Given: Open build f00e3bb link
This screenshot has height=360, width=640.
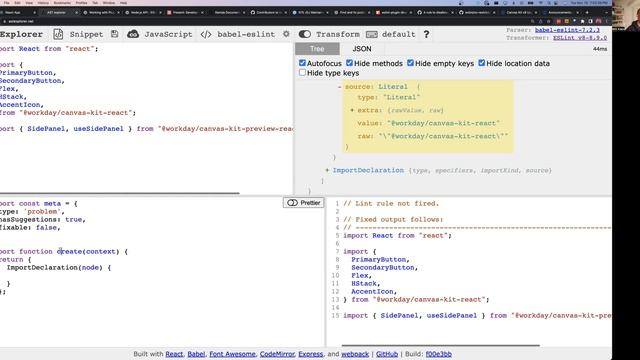Looking at the screenshot, I should point(438,354).
